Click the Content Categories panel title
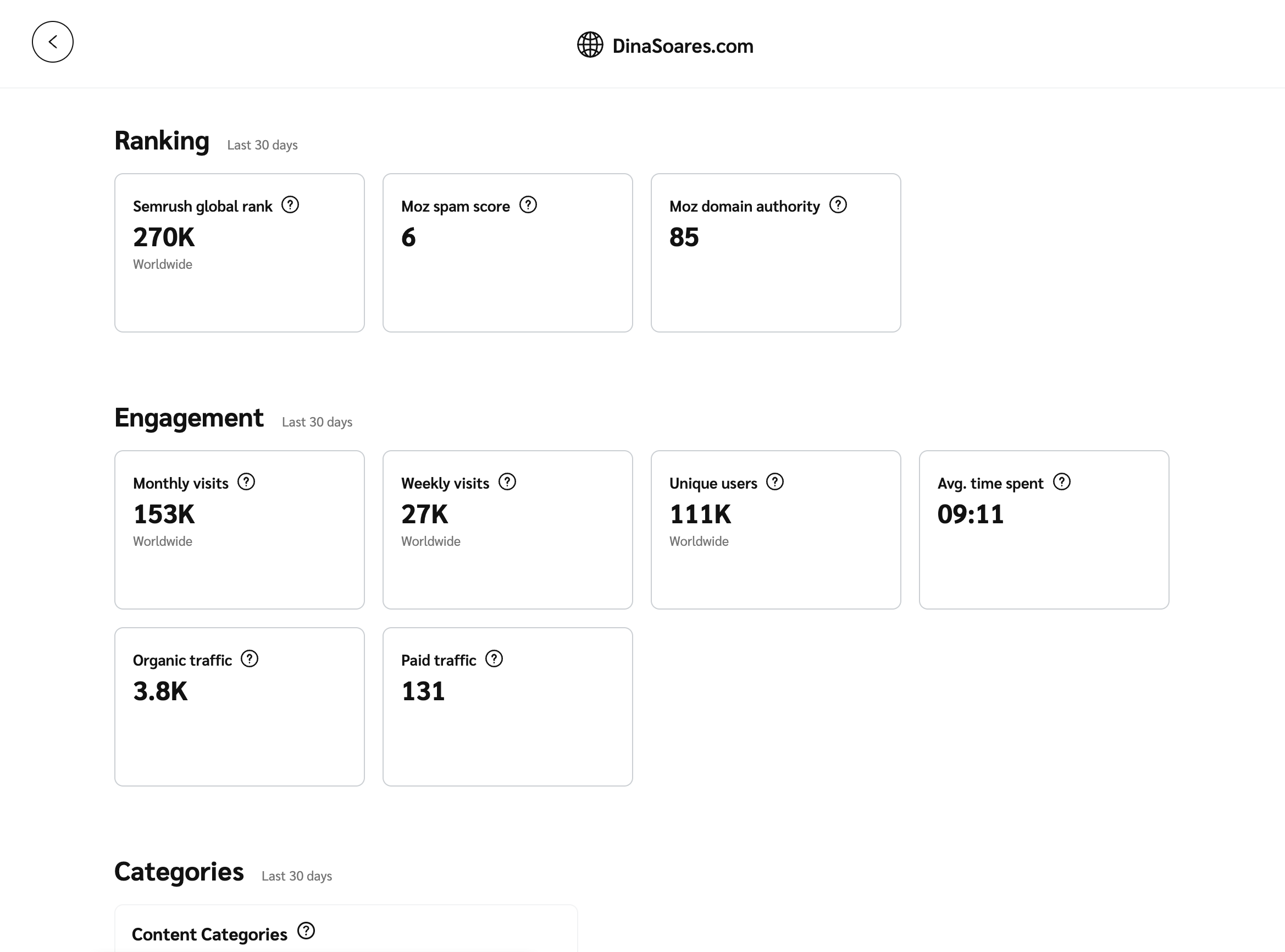Image resolution: width=1285 pixels, height=952 pixels. tap(209, 934)
